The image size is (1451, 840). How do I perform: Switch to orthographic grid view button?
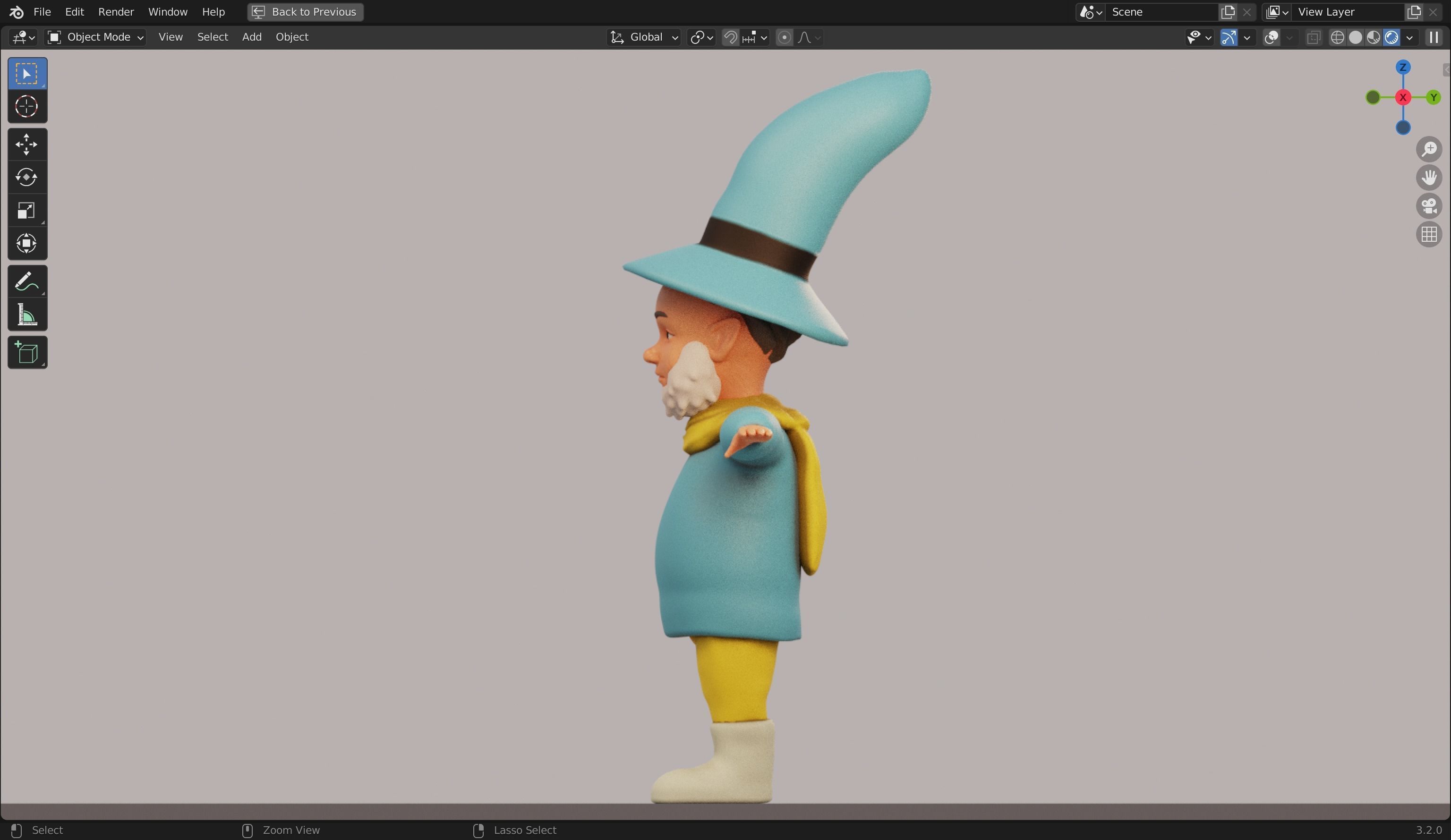[1428, 234]
